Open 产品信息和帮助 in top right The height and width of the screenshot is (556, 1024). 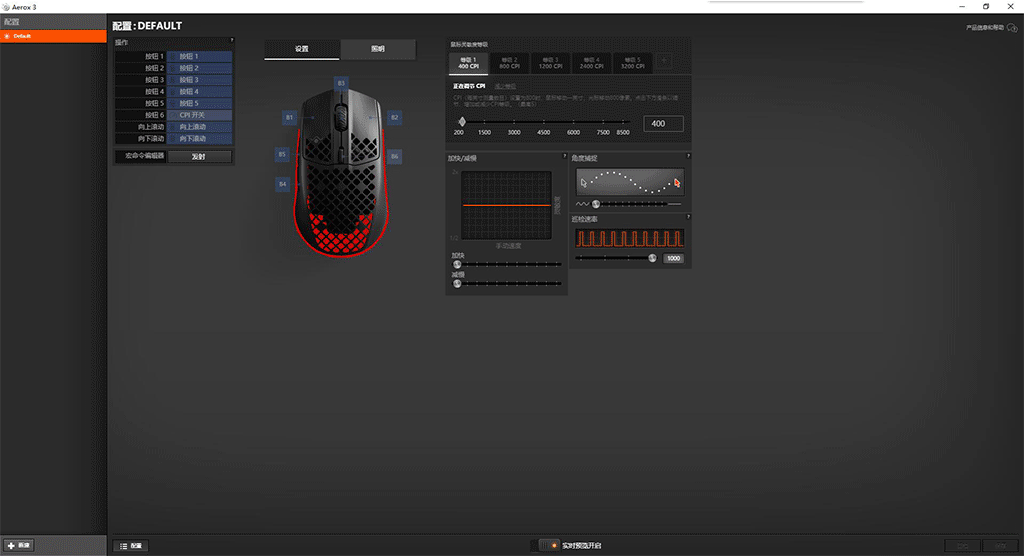(991, 27)
